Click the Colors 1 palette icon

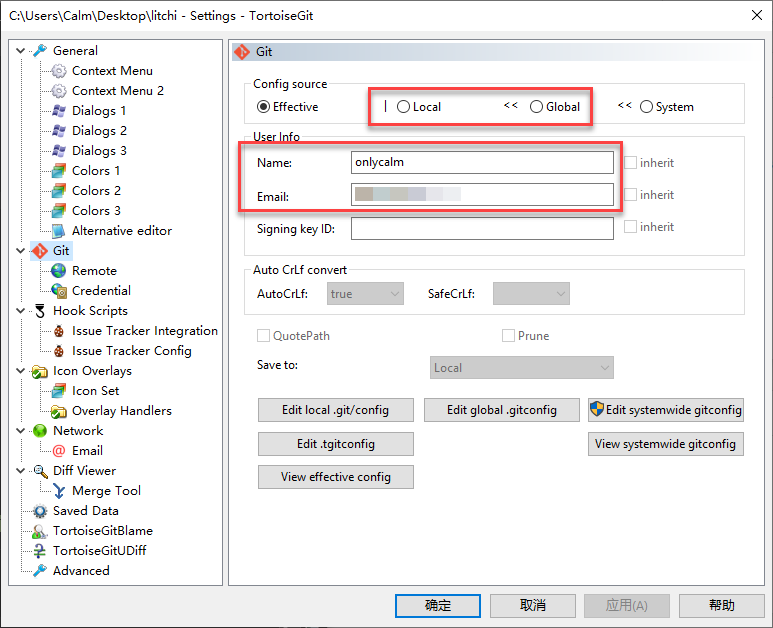click(59, 171)
